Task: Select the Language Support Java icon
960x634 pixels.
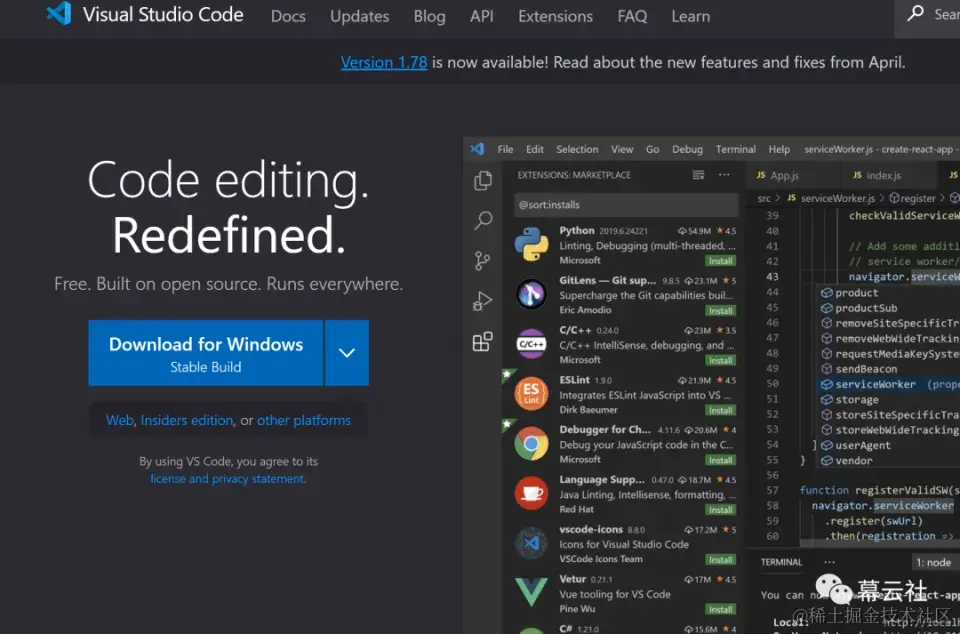Action: point(531,493)
